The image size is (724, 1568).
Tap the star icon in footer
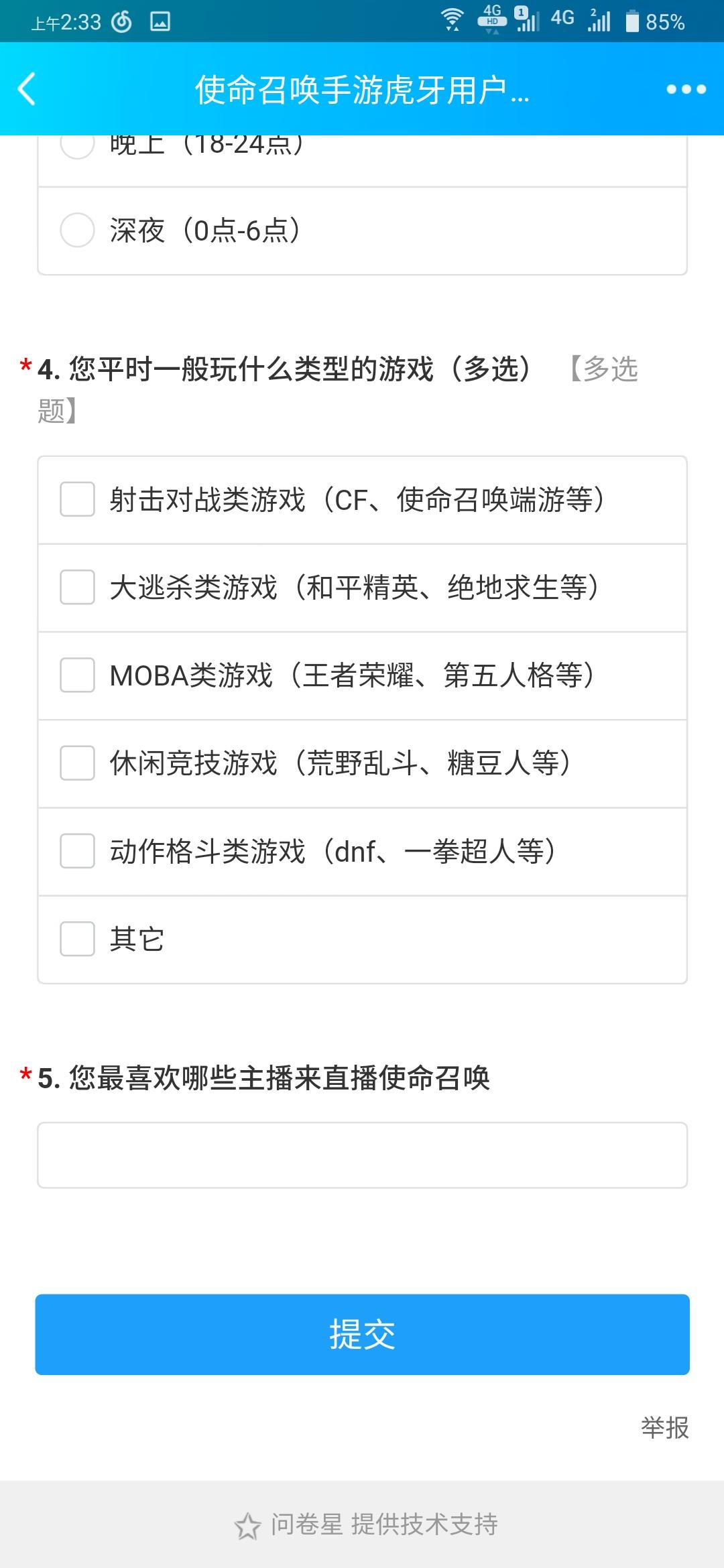247,1526
